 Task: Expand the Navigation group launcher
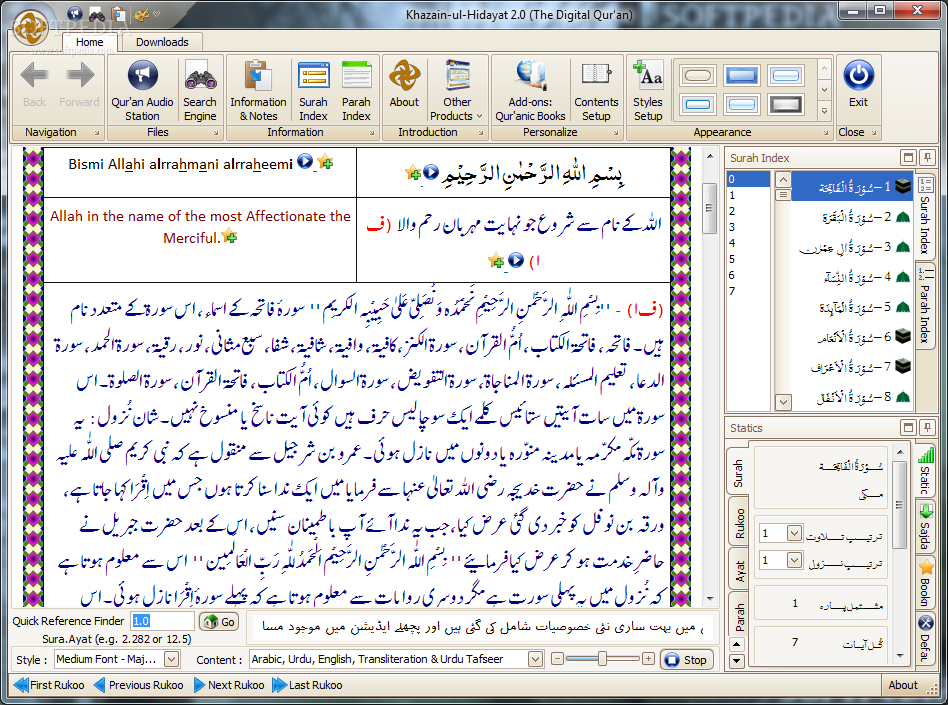(97, 133)
